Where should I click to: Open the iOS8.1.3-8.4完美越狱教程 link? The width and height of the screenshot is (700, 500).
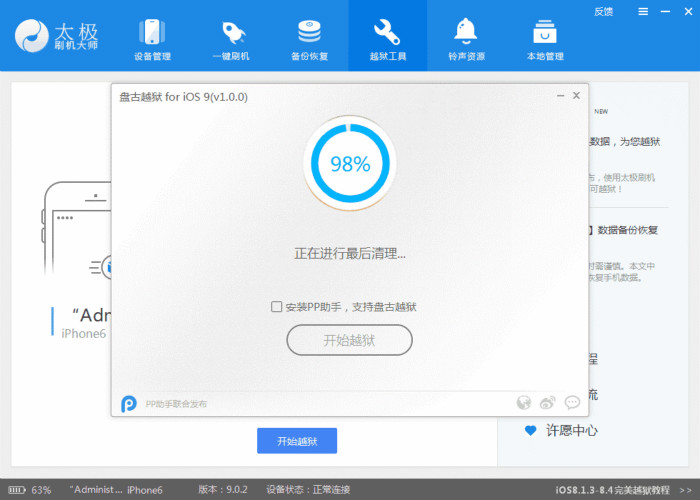(613, 490)
